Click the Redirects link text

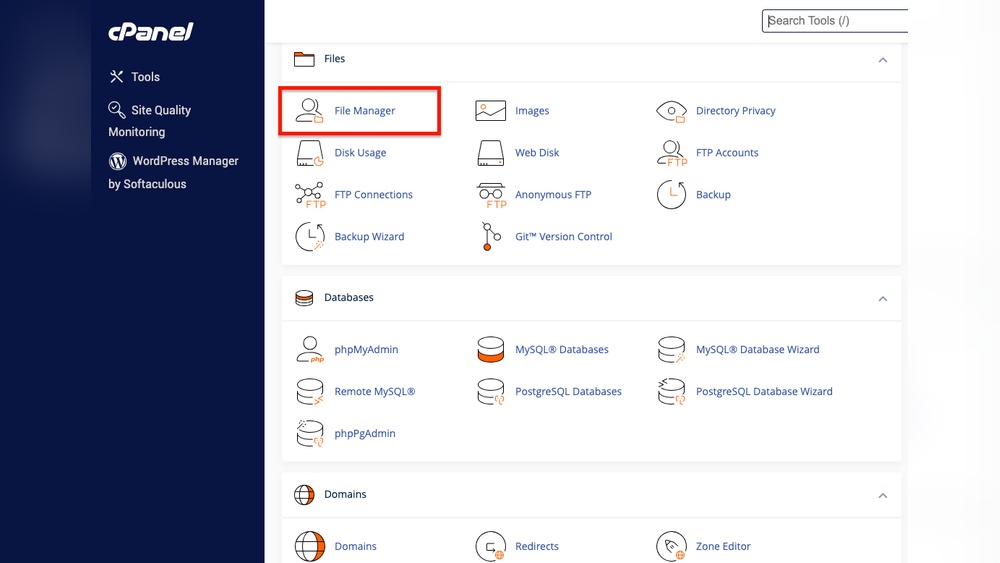tap(537, 546)
